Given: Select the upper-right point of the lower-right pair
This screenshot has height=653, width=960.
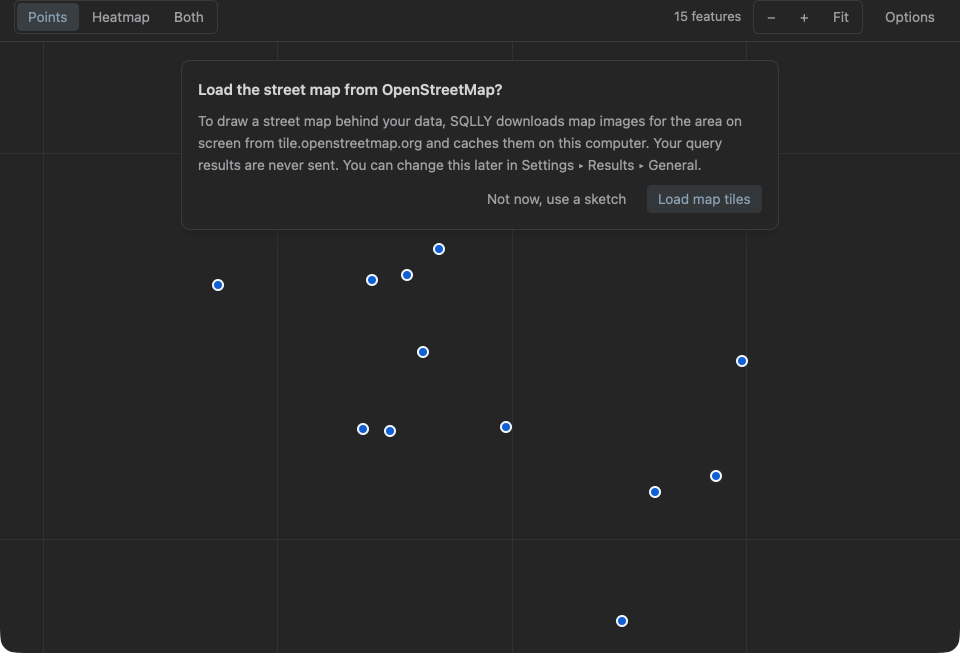Looking at the screenshot, I should coord(716,476).
